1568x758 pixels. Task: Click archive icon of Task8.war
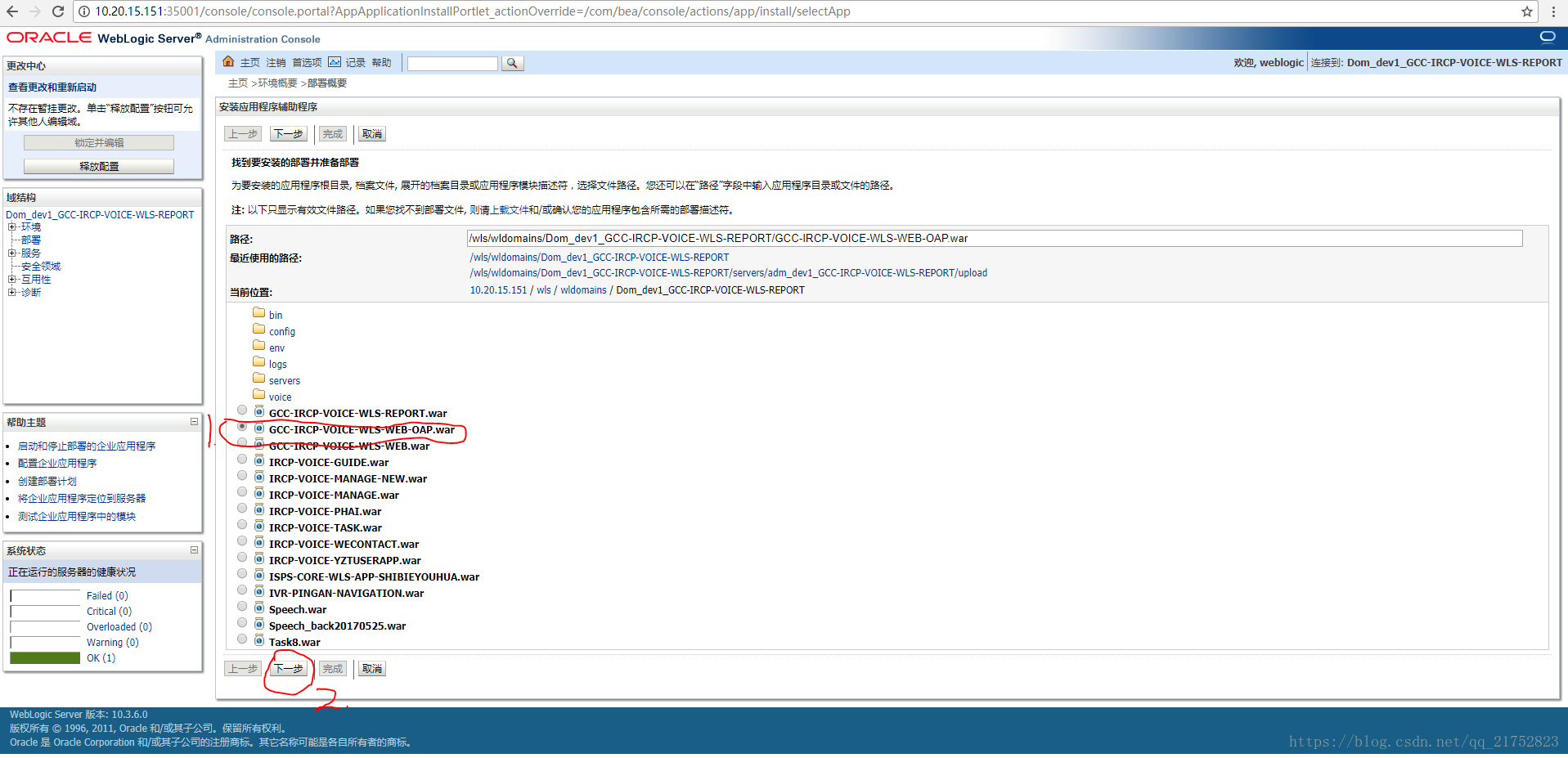point(259,640)
